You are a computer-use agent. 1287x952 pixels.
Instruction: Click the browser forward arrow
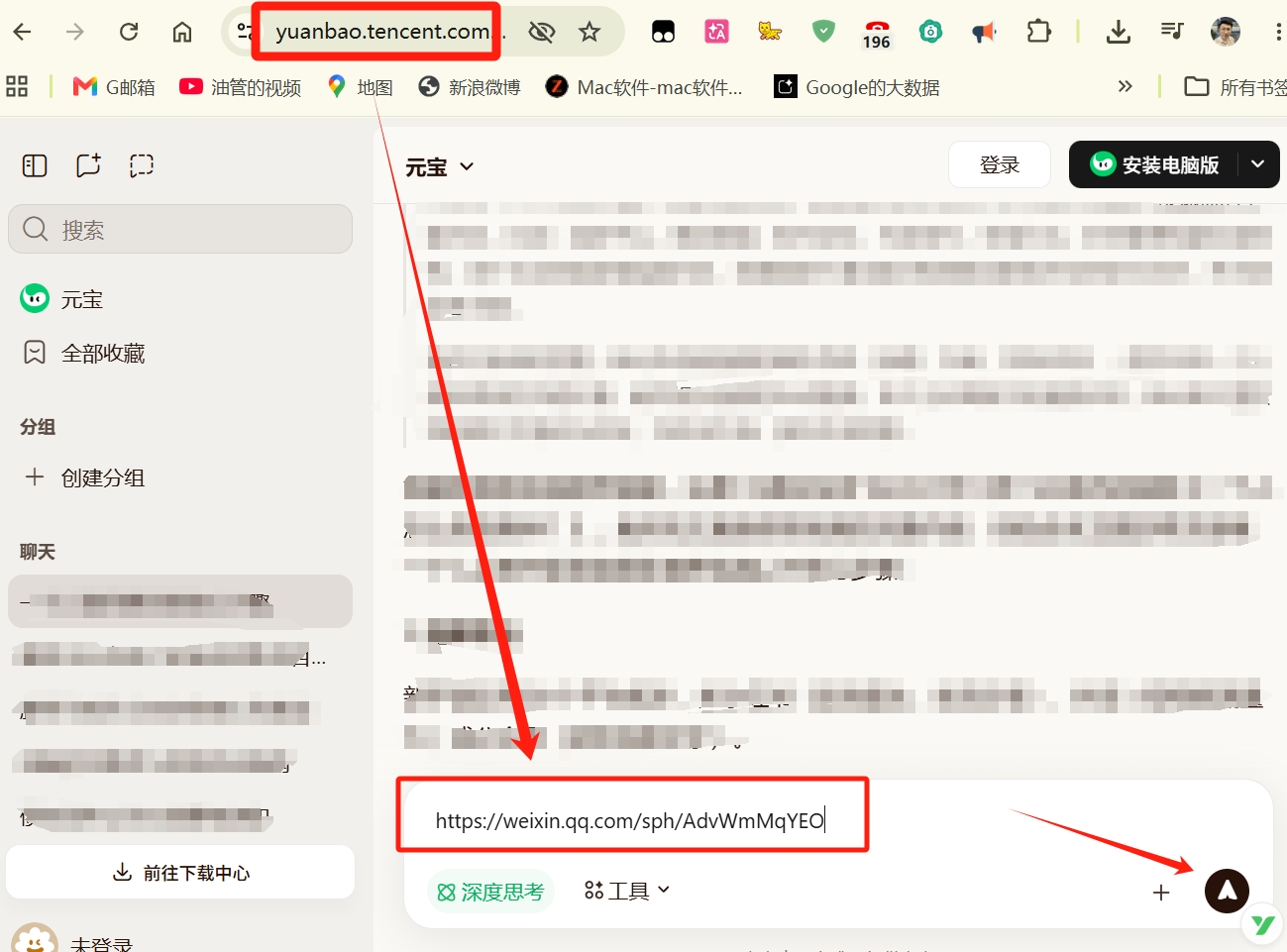75,32
